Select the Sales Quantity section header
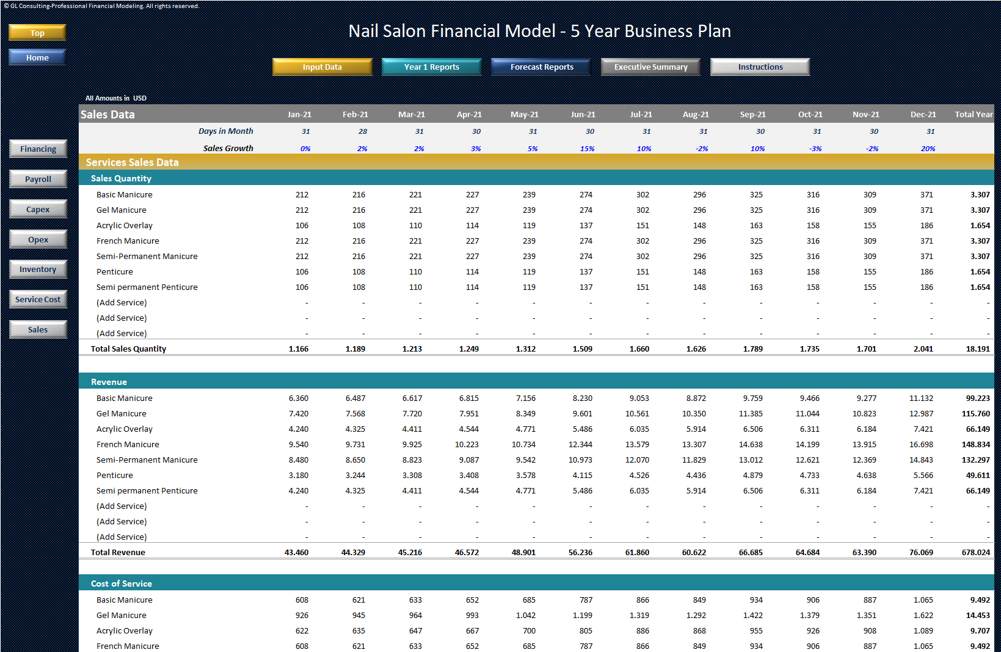The image size is (1001, 652). point(536,178)
